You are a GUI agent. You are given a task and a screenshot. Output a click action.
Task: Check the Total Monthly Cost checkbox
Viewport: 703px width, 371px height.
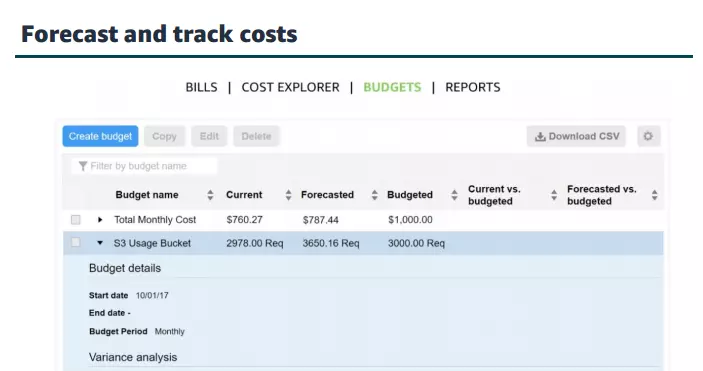coord(76,220)
